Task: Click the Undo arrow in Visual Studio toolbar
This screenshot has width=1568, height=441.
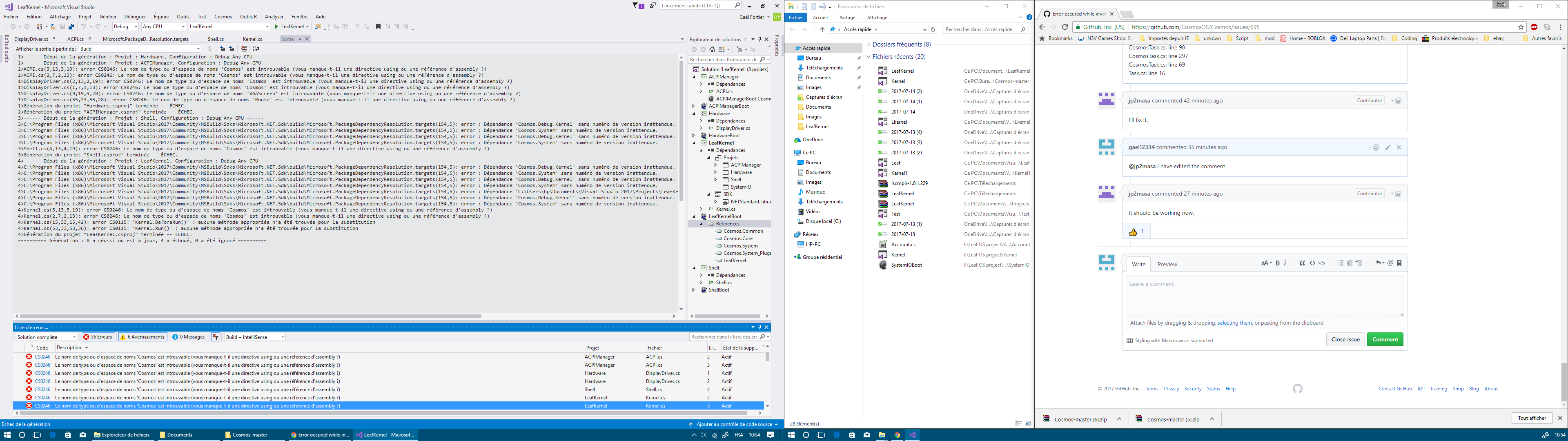Action: pyautogui.click(x=83, y=27)
